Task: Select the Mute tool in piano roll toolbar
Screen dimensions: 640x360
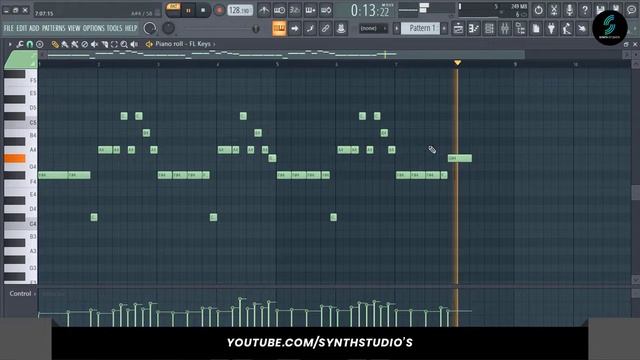Action: [94, 44]
